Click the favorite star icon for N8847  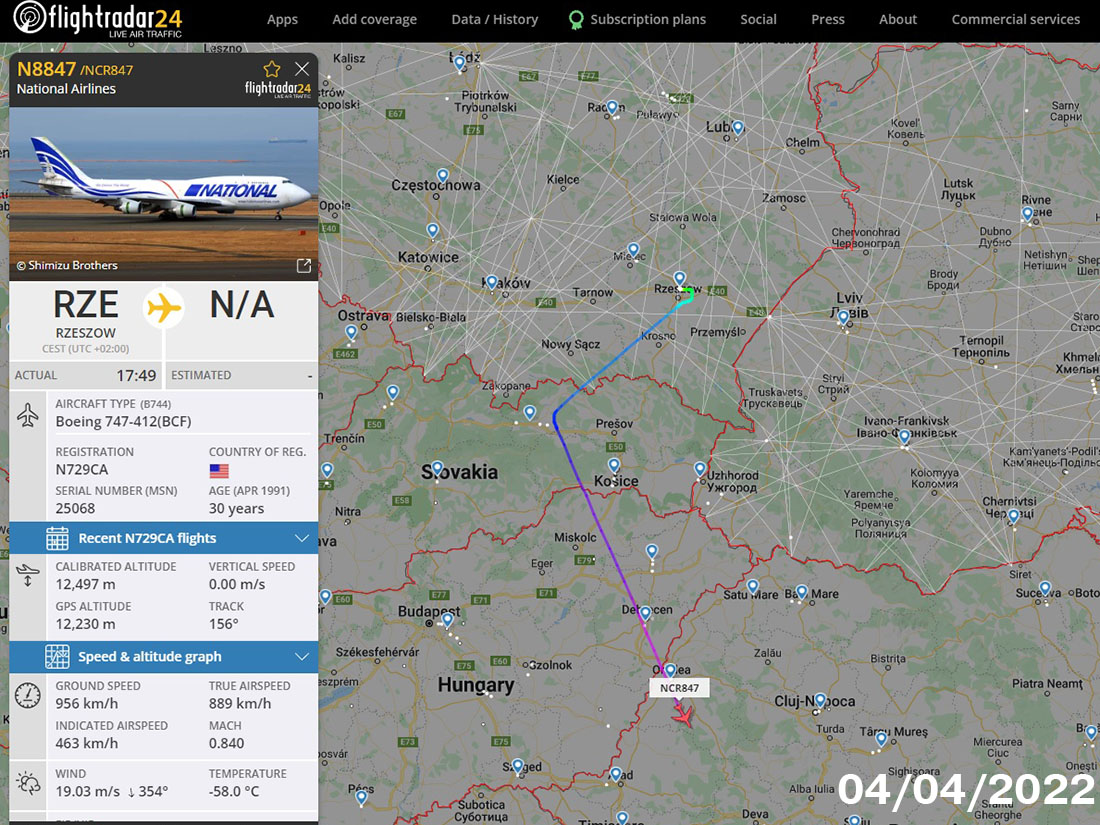click(271, 69)
